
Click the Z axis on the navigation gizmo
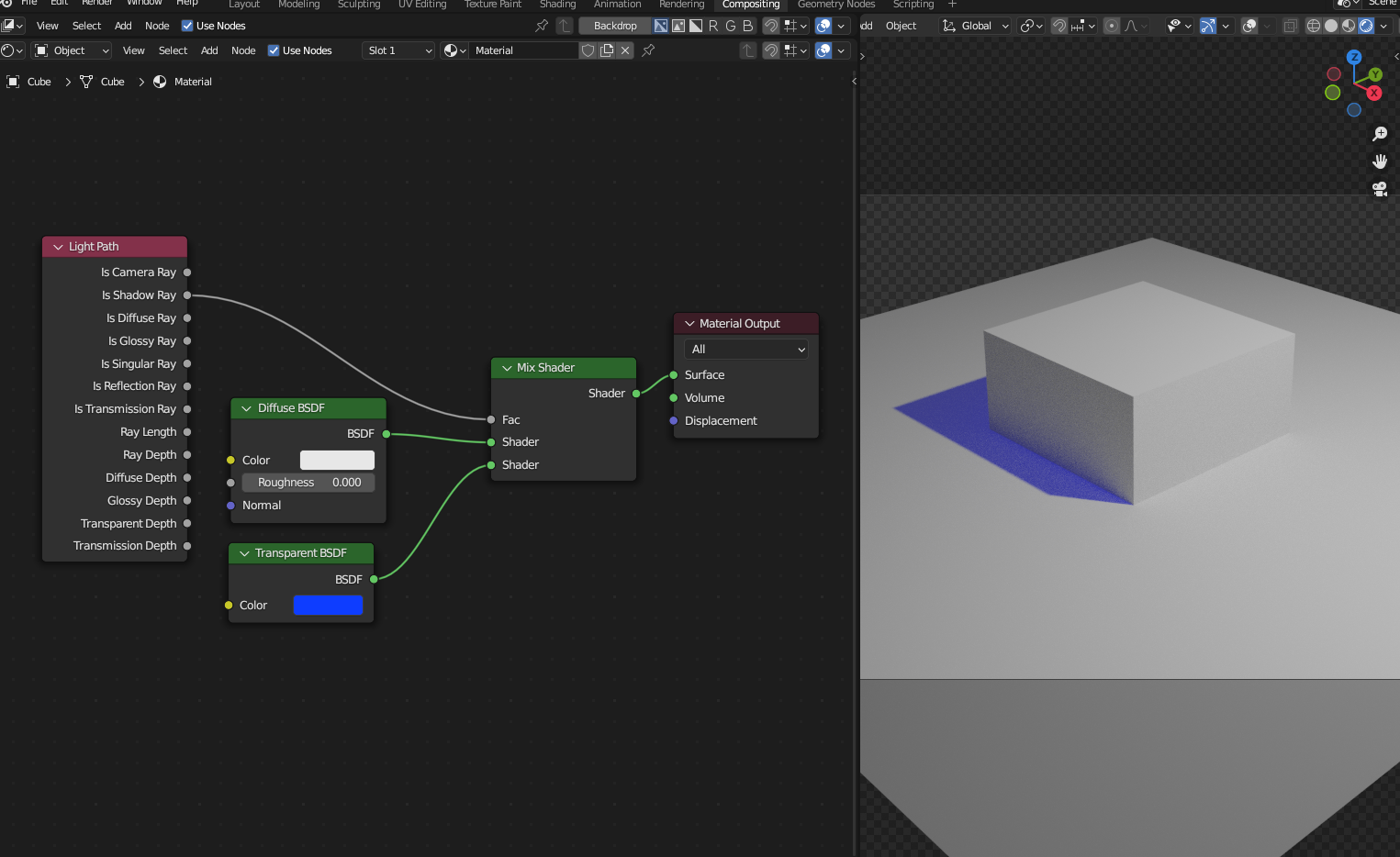(1354, 57)
